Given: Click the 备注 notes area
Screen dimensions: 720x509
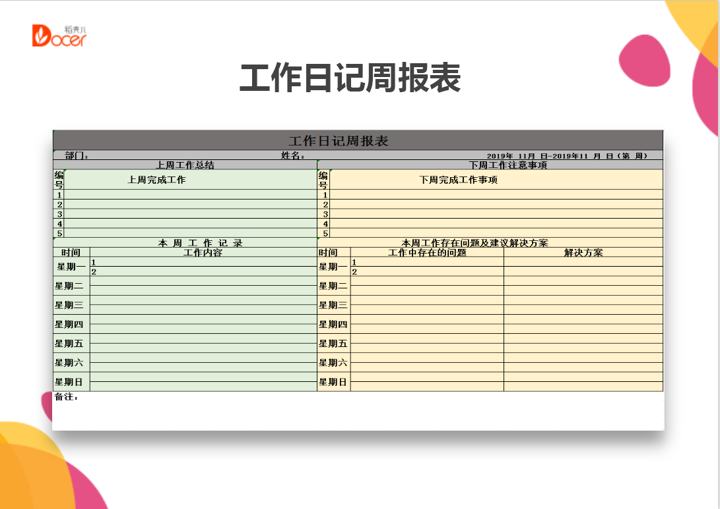Looking at the screenshot, I should [66, 397].
